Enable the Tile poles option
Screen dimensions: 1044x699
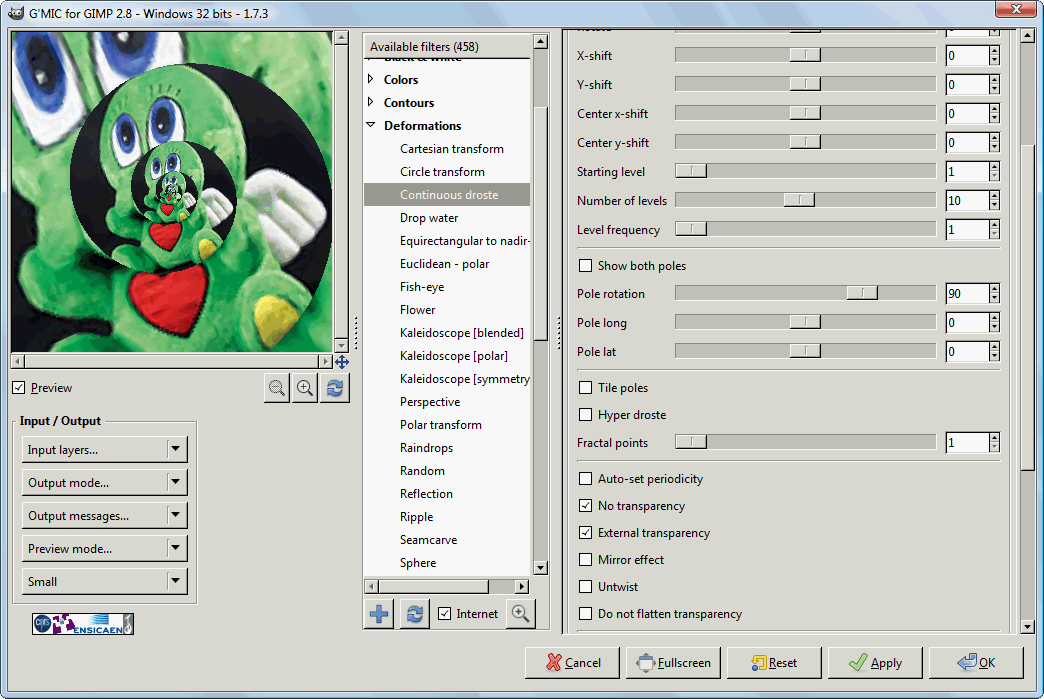pyautogui.click(x=585, y=387)
